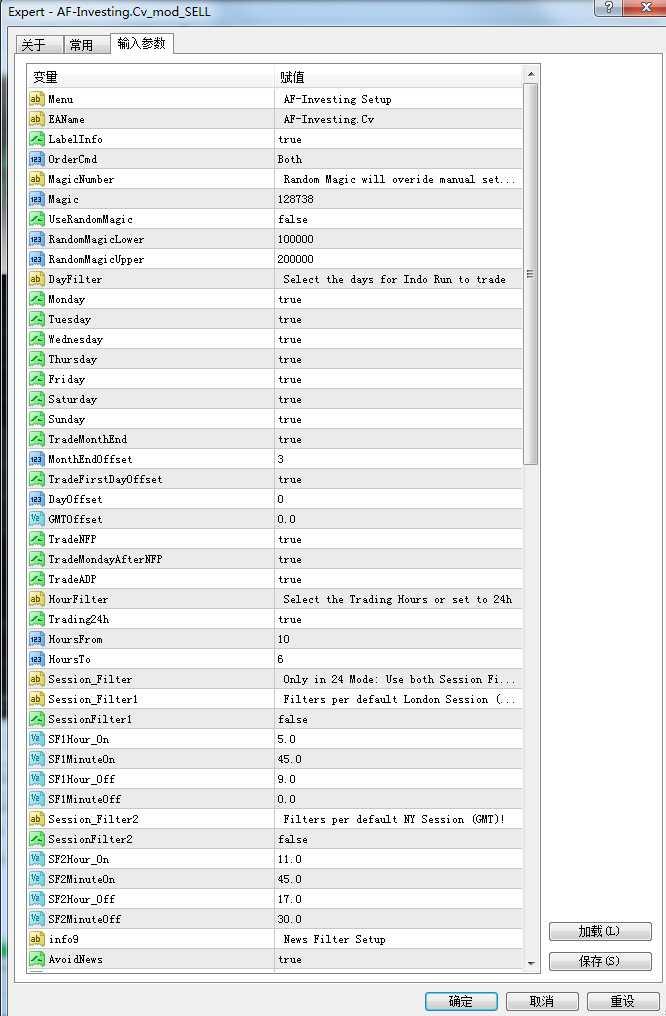
Task: Select the Trading24h true value
Action: point(399,619)
